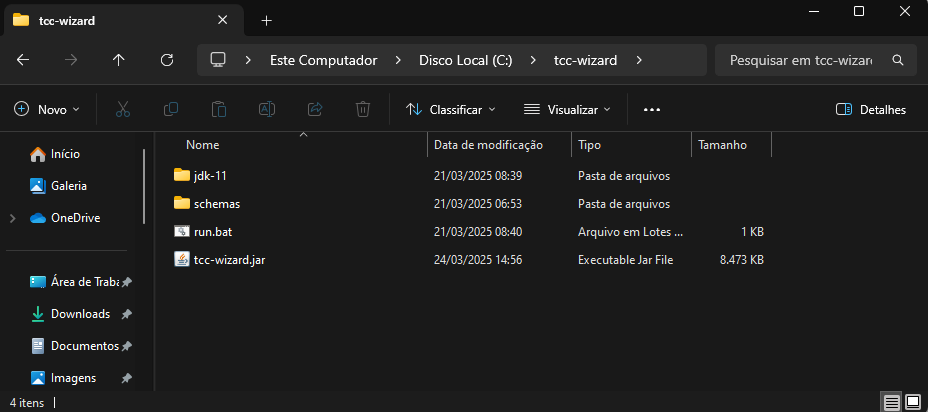
Task: Toggle the Detalhes pane
Action: pyautogui.click(x=870, y=109)
